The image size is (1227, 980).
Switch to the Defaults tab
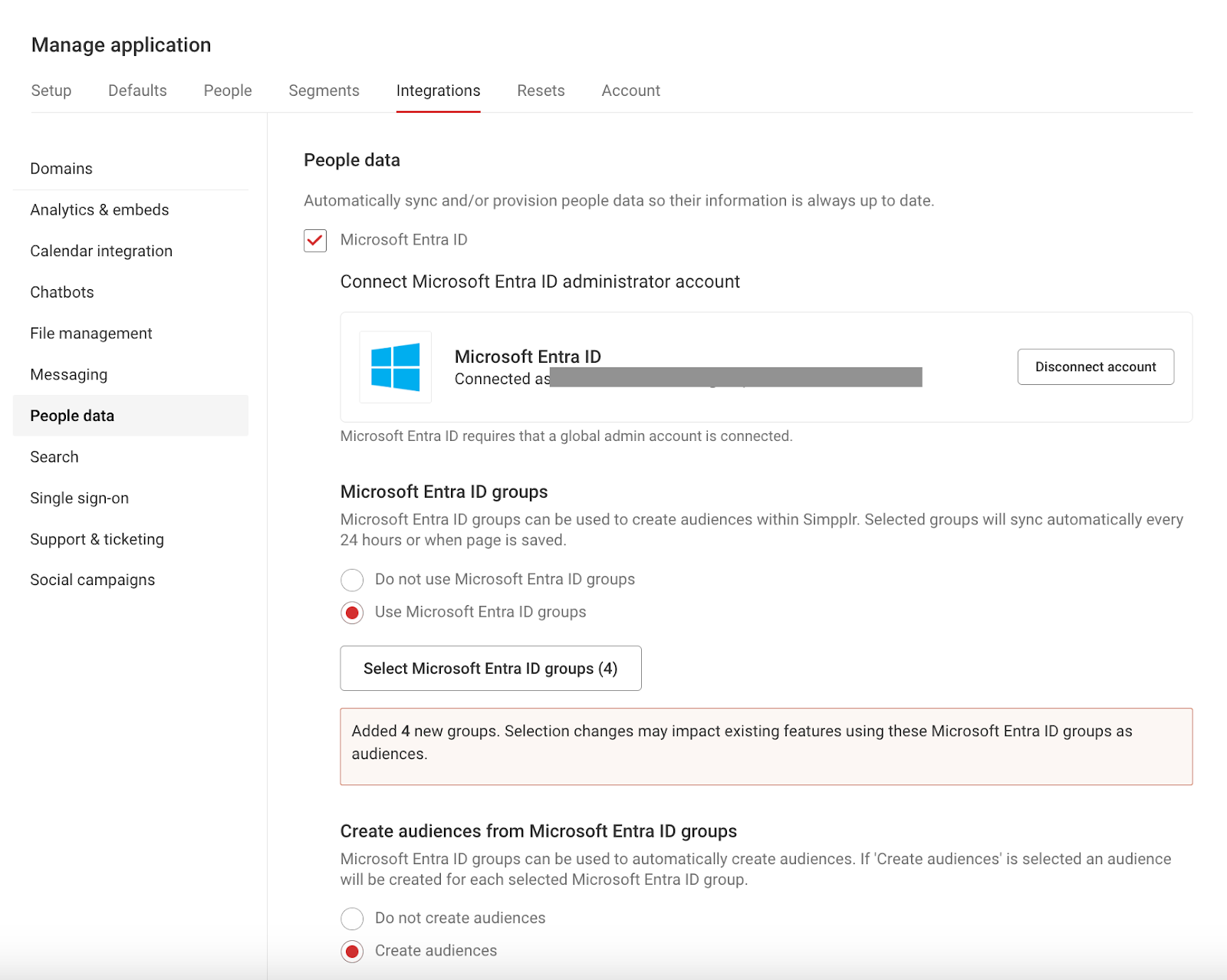click(x=137, y=90)
